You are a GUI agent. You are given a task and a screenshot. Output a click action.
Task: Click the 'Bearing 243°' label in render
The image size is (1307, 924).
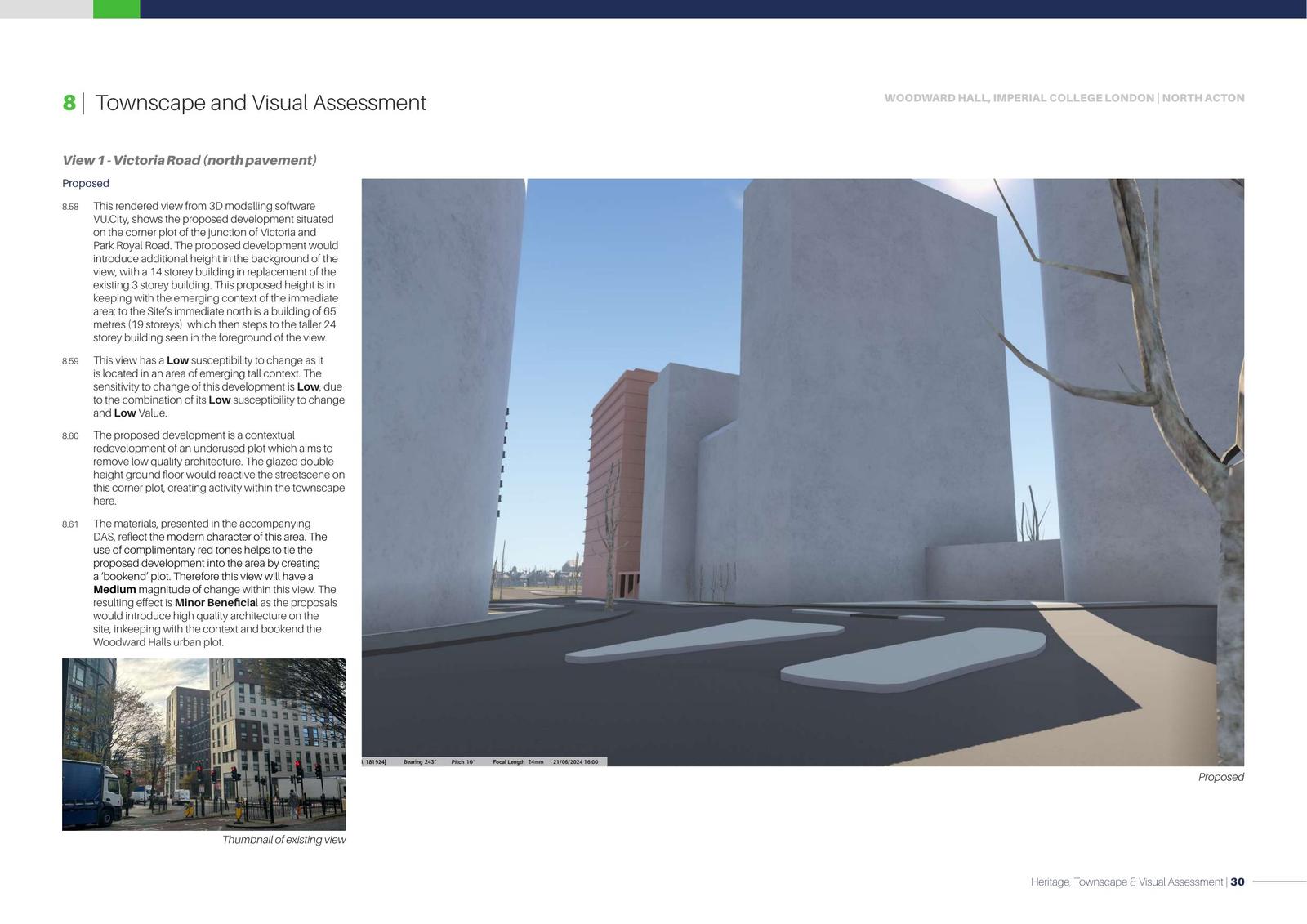(x=420, y=762)
